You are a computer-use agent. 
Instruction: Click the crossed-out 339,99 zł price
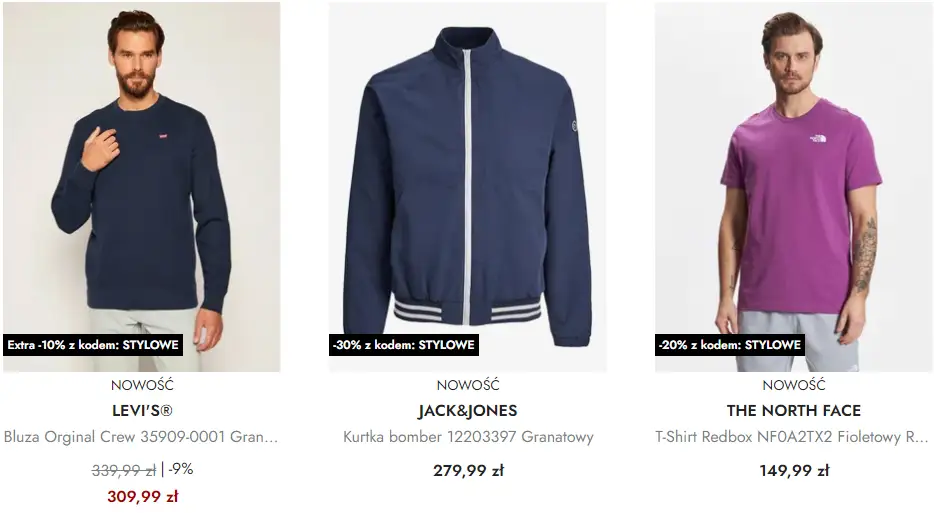124,471
